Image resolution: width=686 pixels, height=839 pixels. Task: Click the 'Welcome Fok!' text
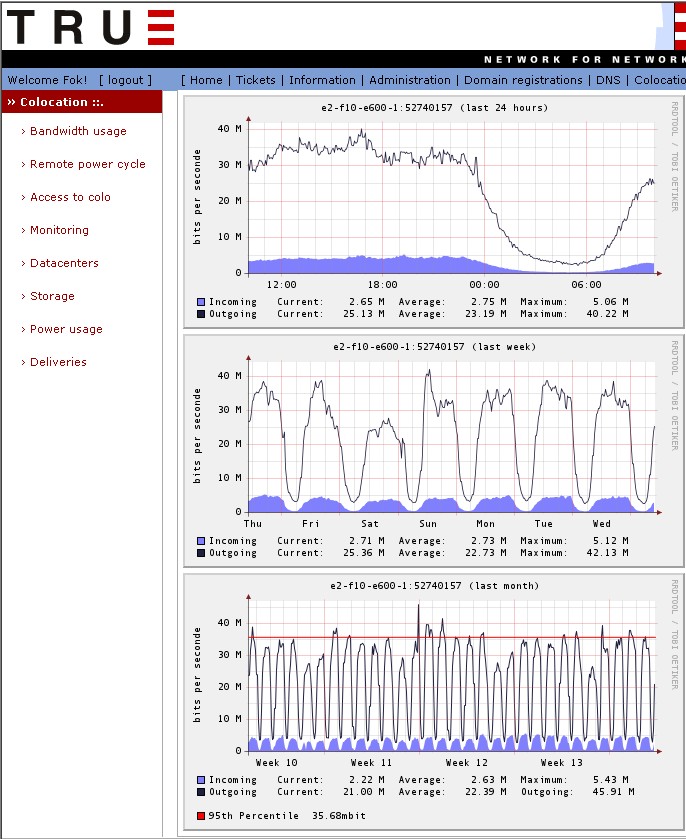click(x=47, y=80)
